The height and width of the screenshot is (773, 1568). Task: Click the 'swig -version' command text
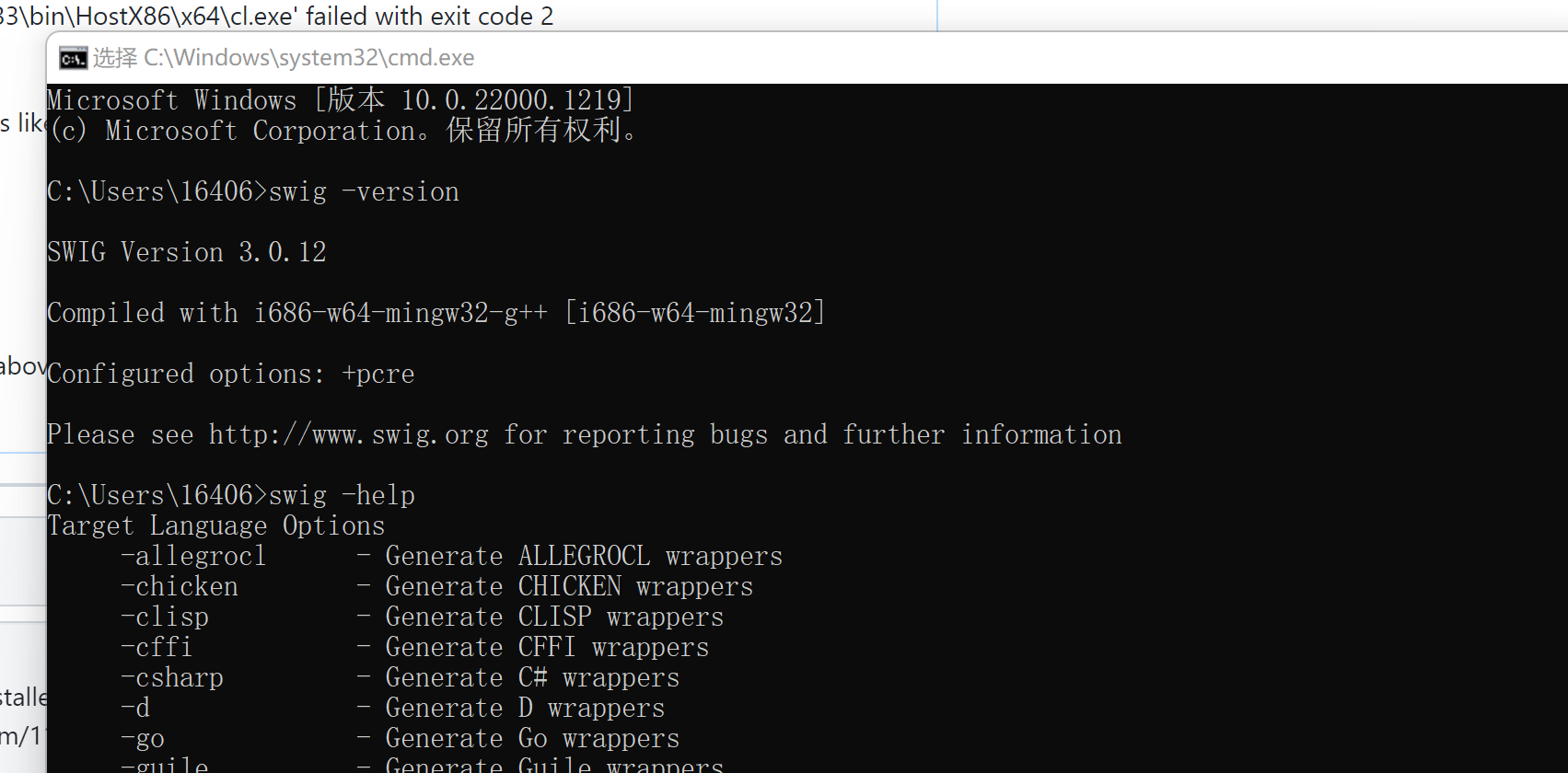362,190
